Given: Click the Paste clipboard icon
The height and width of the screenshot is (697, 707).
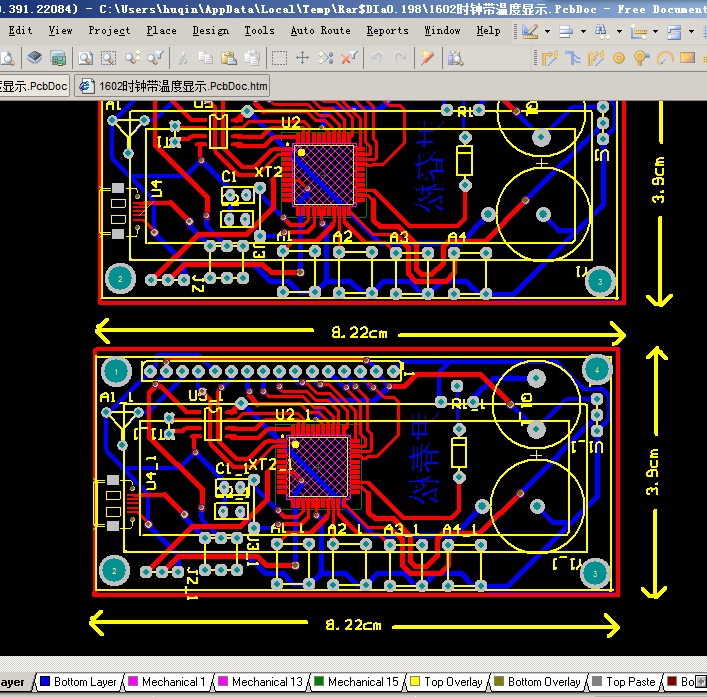Looking at the screenshot, I should [x=229, y=58].
